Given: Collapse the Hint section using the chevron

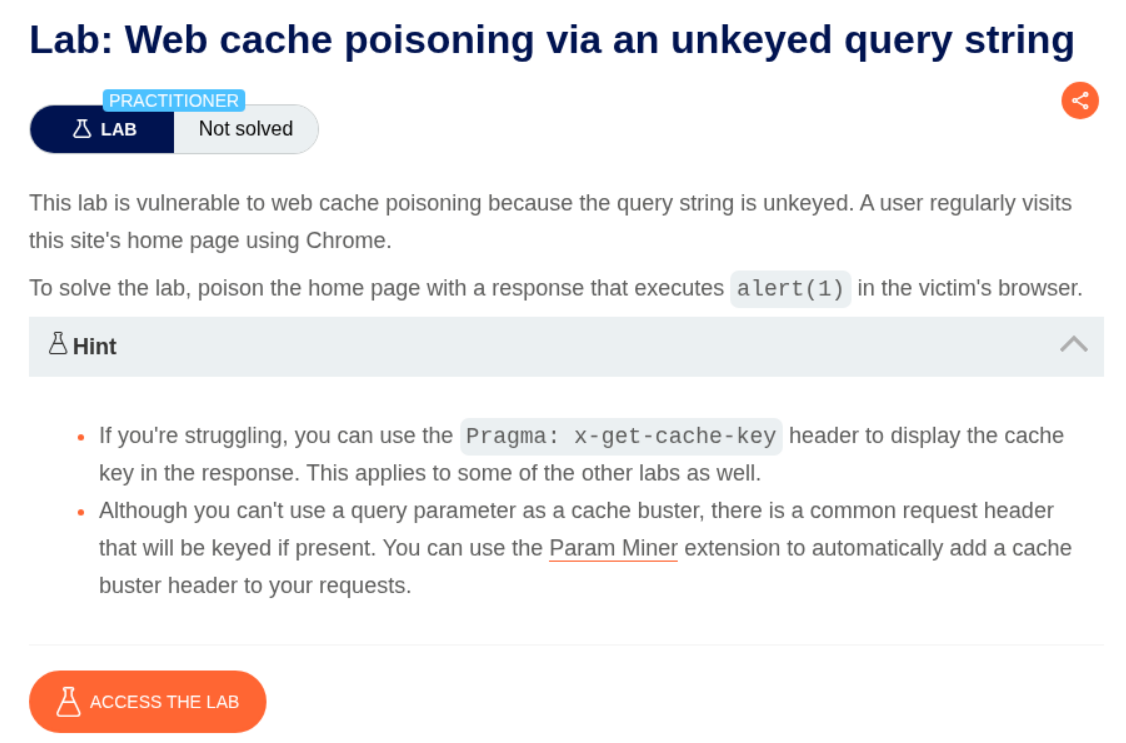Looking at the screenshot, I should pyautogui.click(x=1073, y=345).
